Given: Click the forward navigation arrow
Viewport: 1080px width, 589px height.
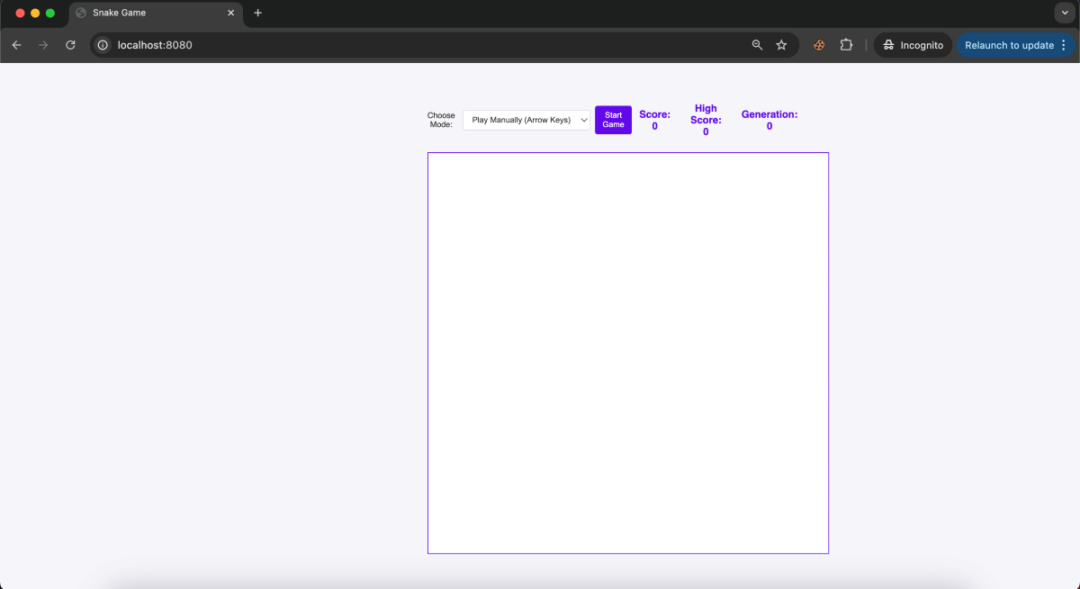Looking at the screenshot, I should coord(42,45).
